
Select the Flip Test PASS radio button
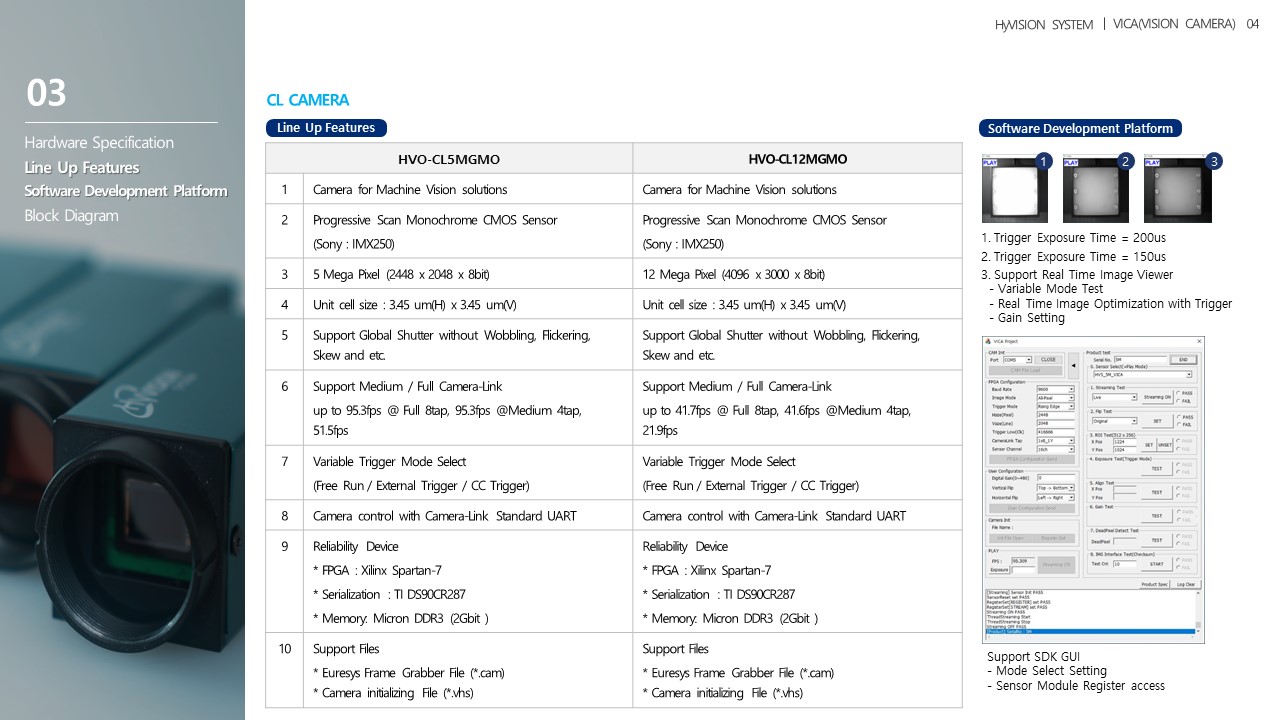pos(1179,417)
